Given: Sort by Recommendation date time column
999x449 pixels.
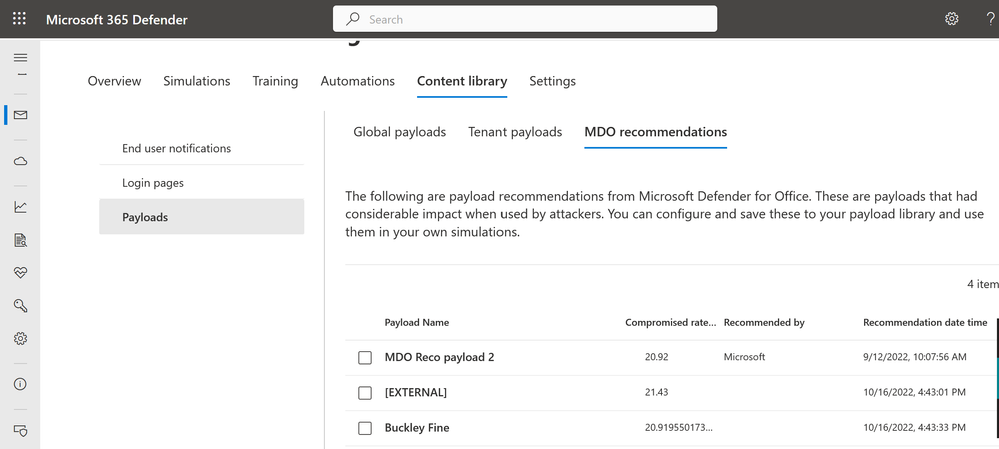Looking at the screenshot, I should click(925, 323).
